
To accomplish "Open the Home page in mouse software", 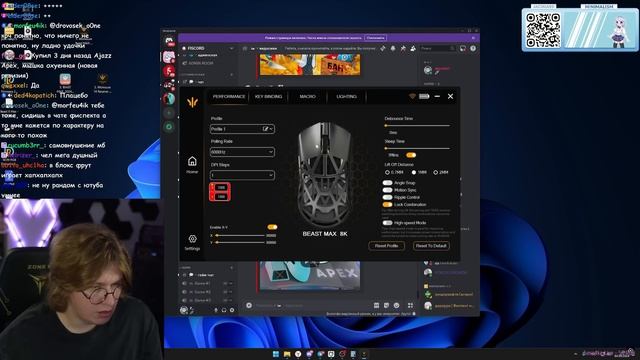I will [x=192, y=164].
